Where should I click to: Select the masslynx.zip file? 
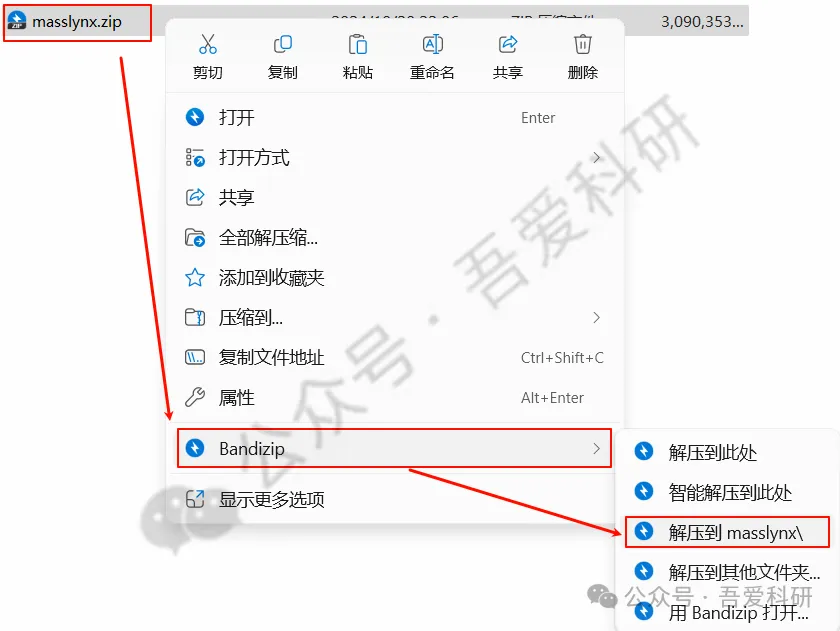click(77, 22)
